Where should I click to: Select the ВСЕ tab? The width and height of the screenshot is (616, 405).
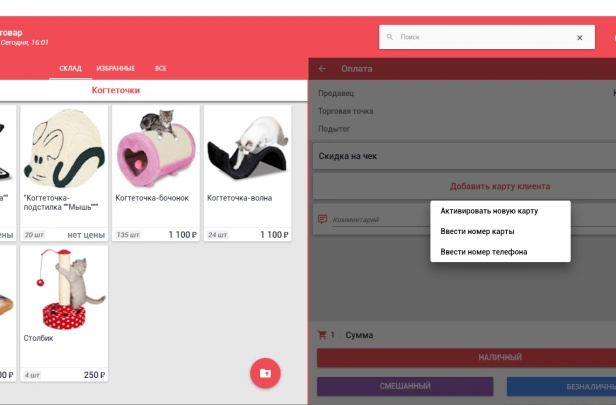160,68
